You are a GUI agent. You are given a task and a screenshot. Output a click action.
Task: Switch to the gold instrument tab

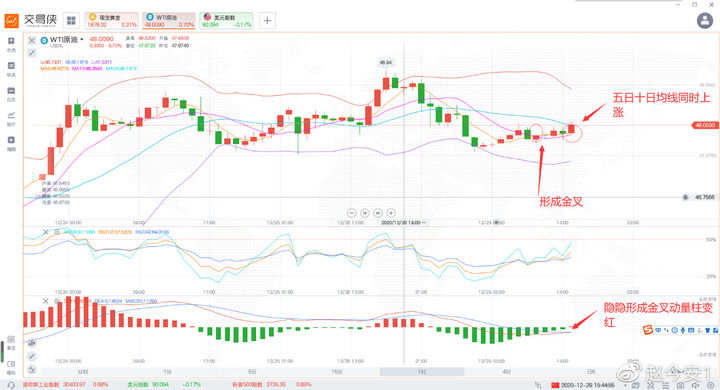coord(112,21)
